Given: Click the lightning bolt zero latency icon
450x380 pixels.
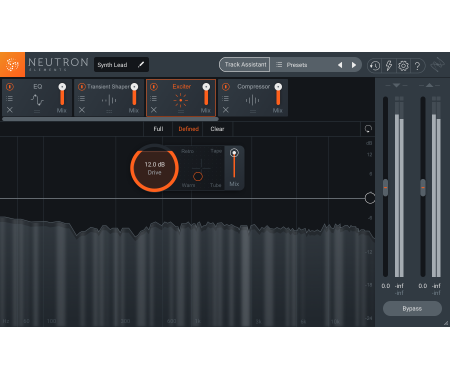Looking at the screenshot, I should pos(389,66).
